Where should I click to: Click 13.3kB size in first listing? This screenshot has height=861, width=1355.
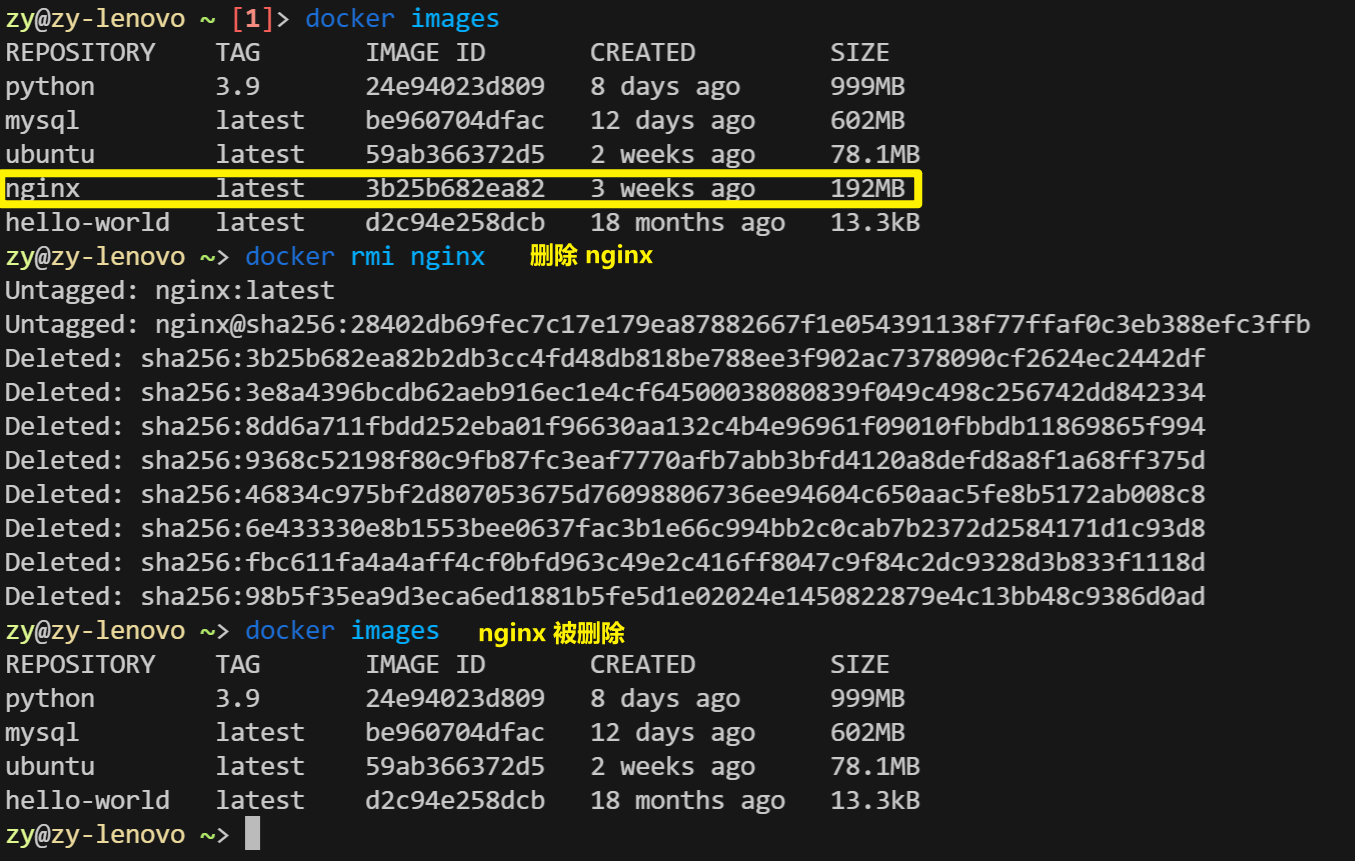point(875,222)
